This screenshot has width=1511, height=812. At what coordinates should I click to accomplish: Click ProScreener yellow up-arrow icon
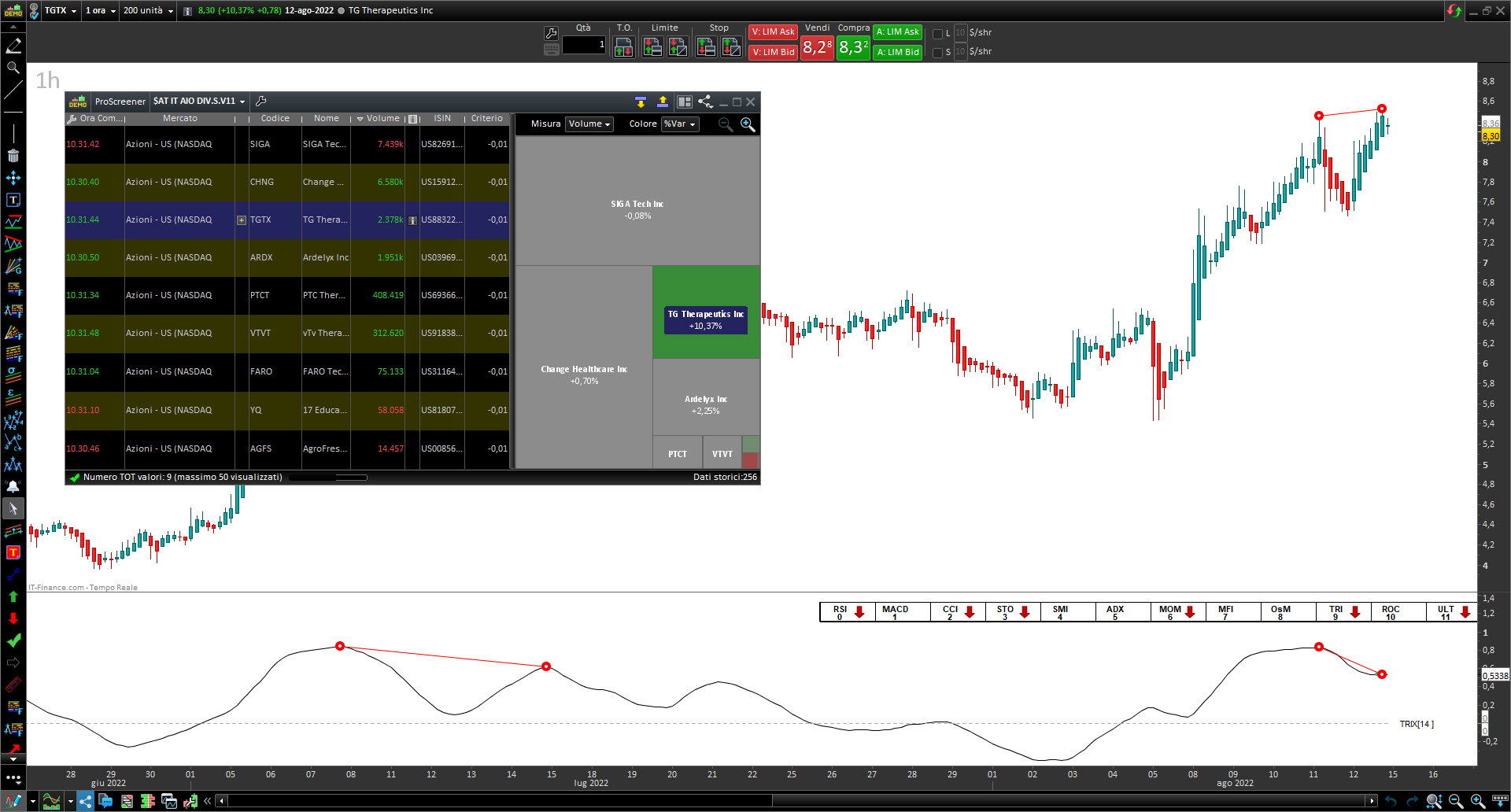[663, 101]
